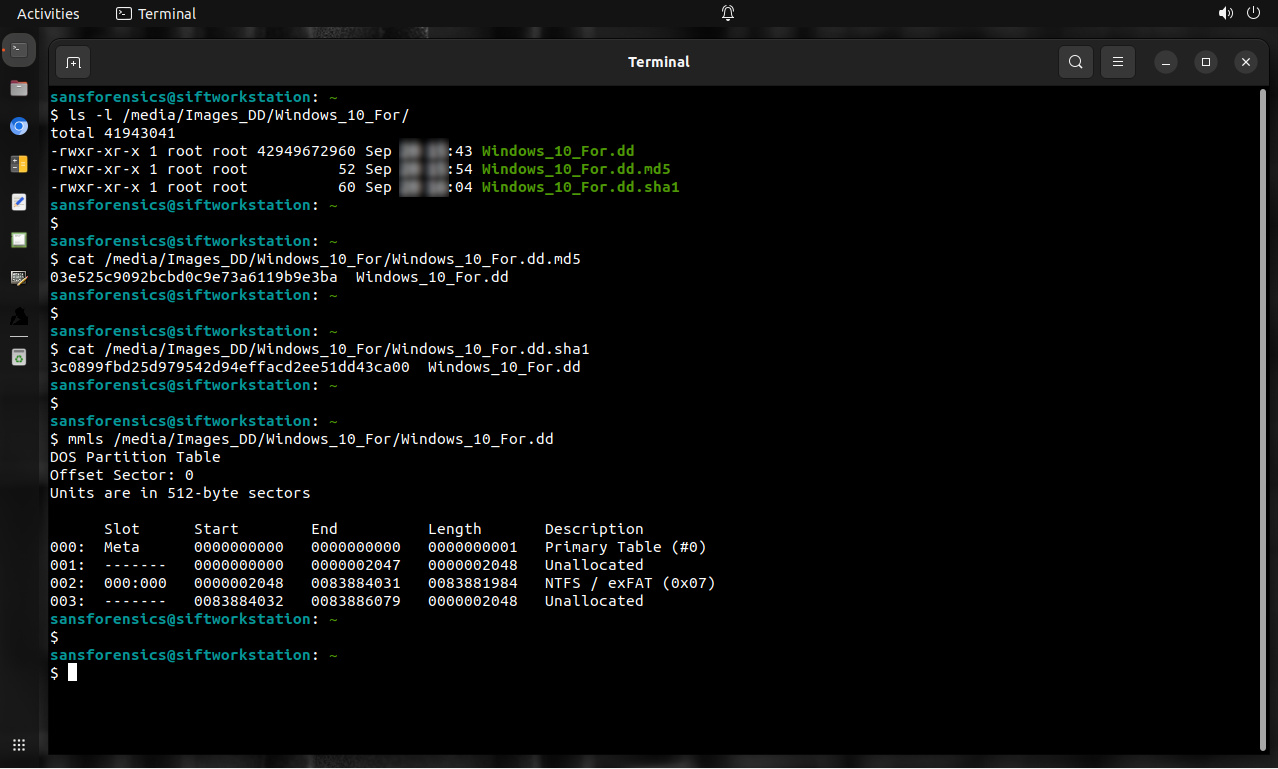Click the terminal search icon
This screenshot has width=1278, height=769.
click(x=1075, y=62)
